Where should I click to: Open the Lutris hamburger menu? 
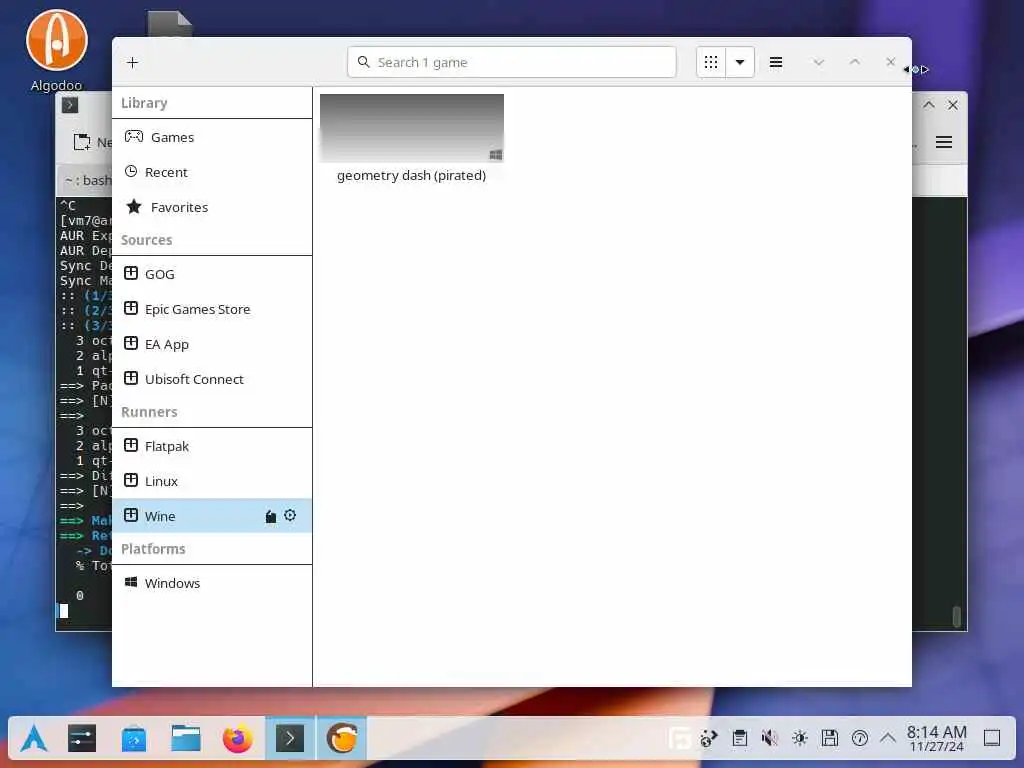coord(776,63)
